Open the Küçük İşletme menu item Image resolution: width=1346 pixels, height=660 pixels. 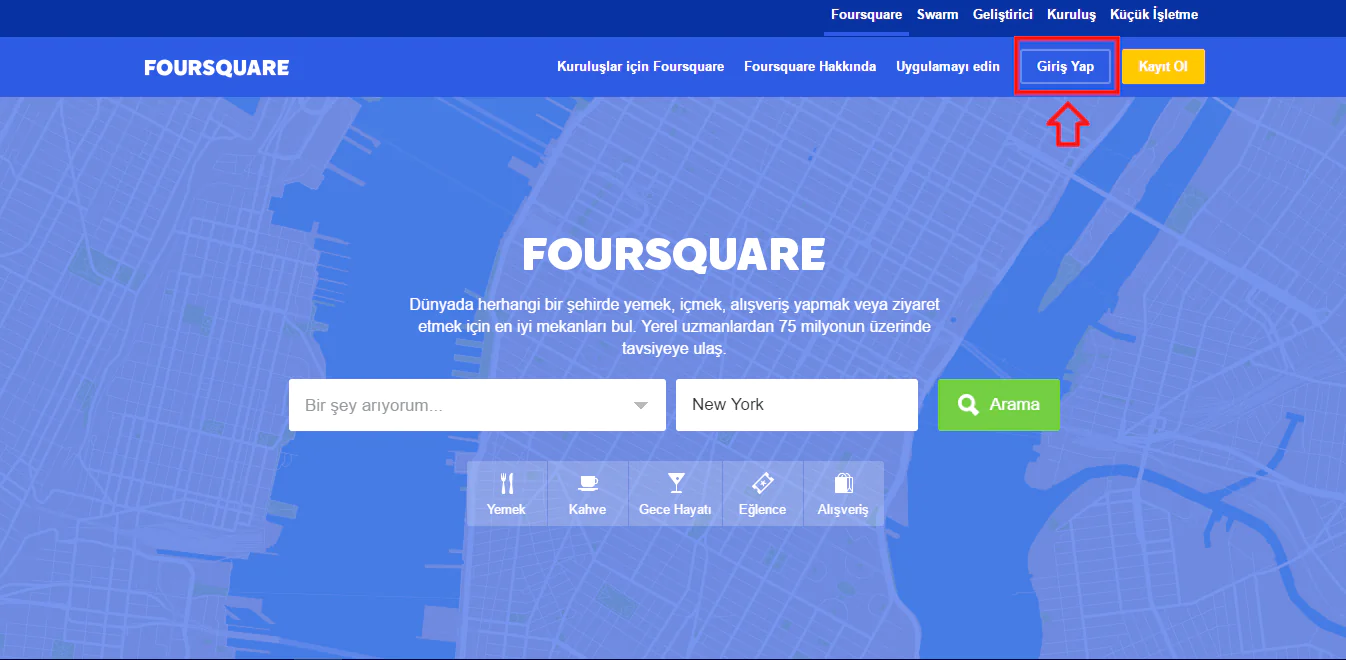1154,15
